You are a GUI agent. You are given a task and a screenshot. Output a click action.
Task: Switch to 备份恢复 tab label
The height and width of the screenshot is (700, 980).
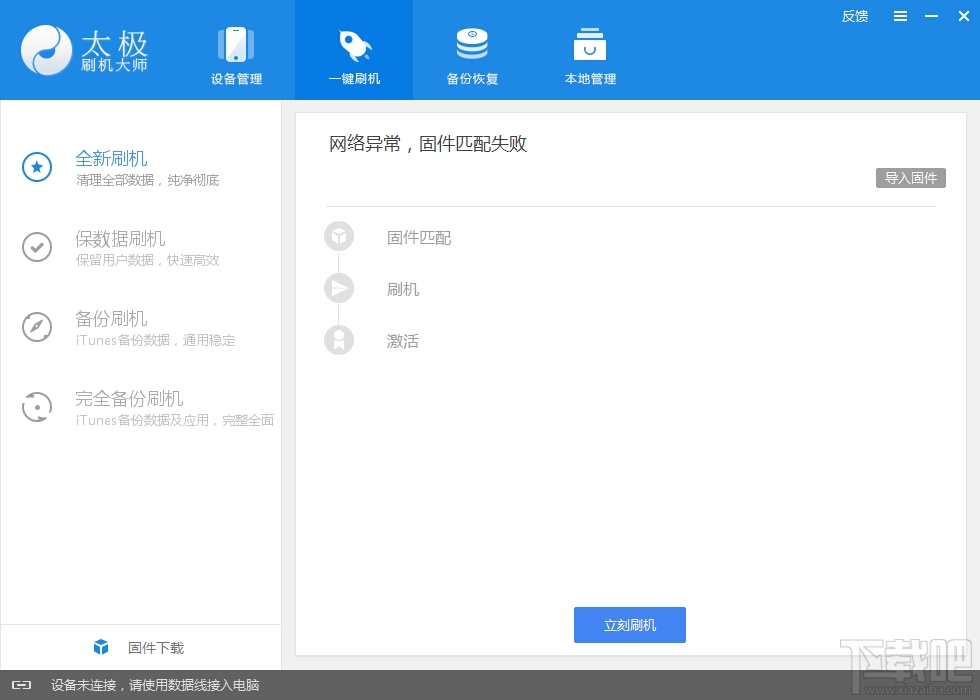pyautogui.click(x=472, y=79)
